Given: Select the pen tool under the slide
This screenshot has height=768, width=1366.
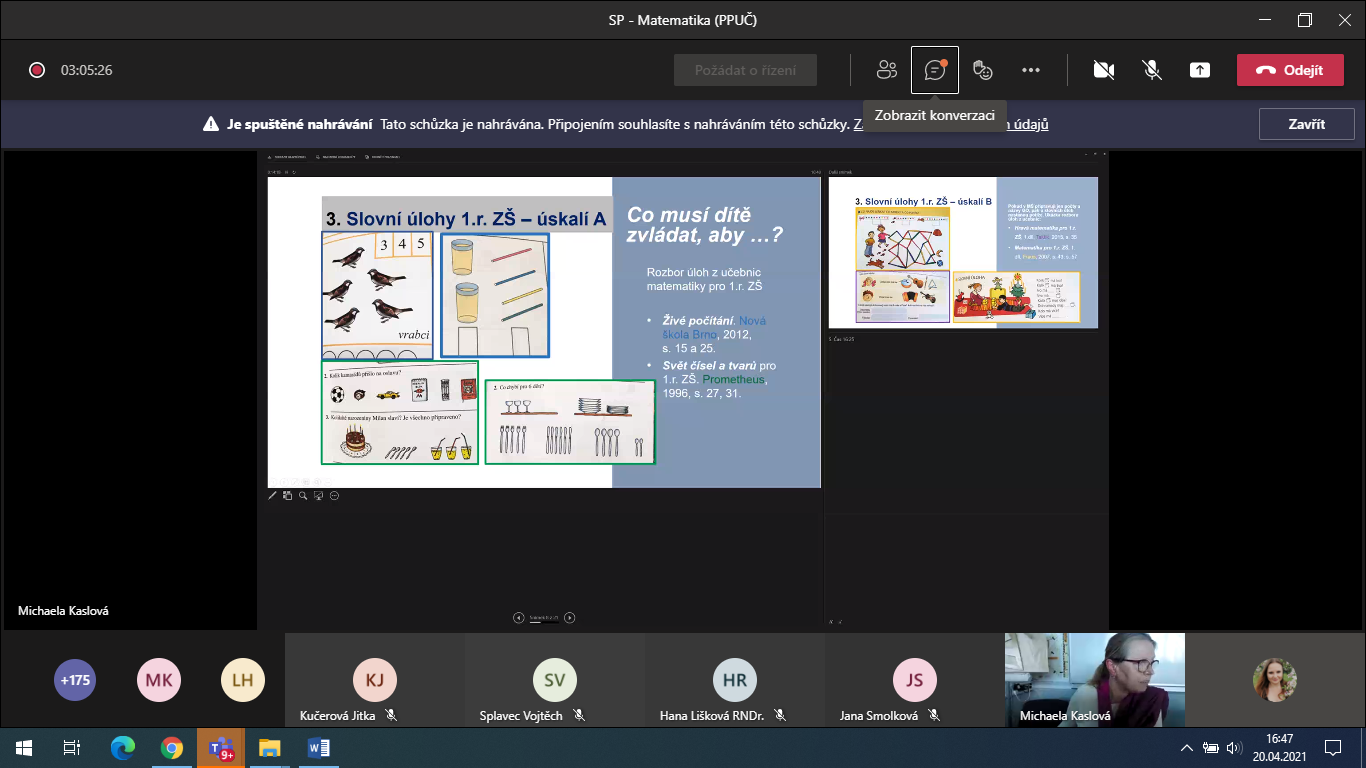Looking at the screenshot, I should pyautogui.click(x=273, y=495).
